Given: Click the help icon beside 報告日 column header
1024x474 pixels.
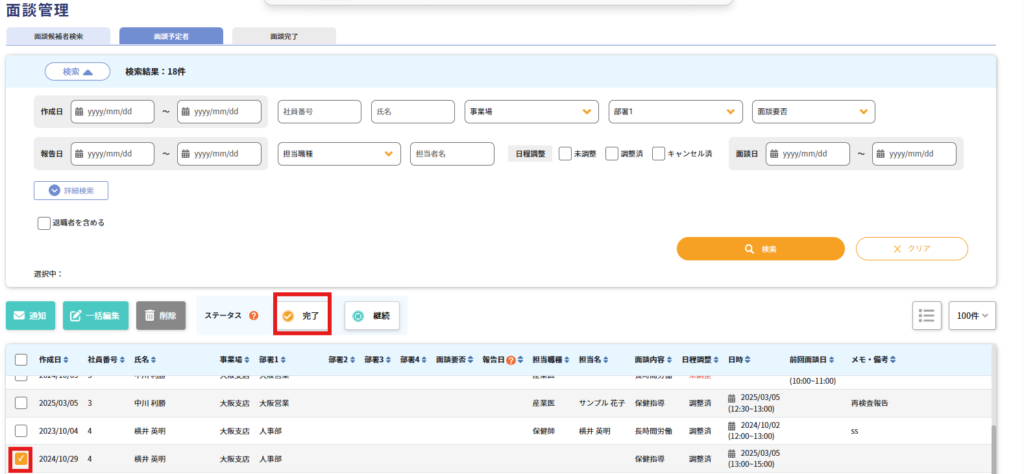Looking at the screenshot, I should point(511,360).
